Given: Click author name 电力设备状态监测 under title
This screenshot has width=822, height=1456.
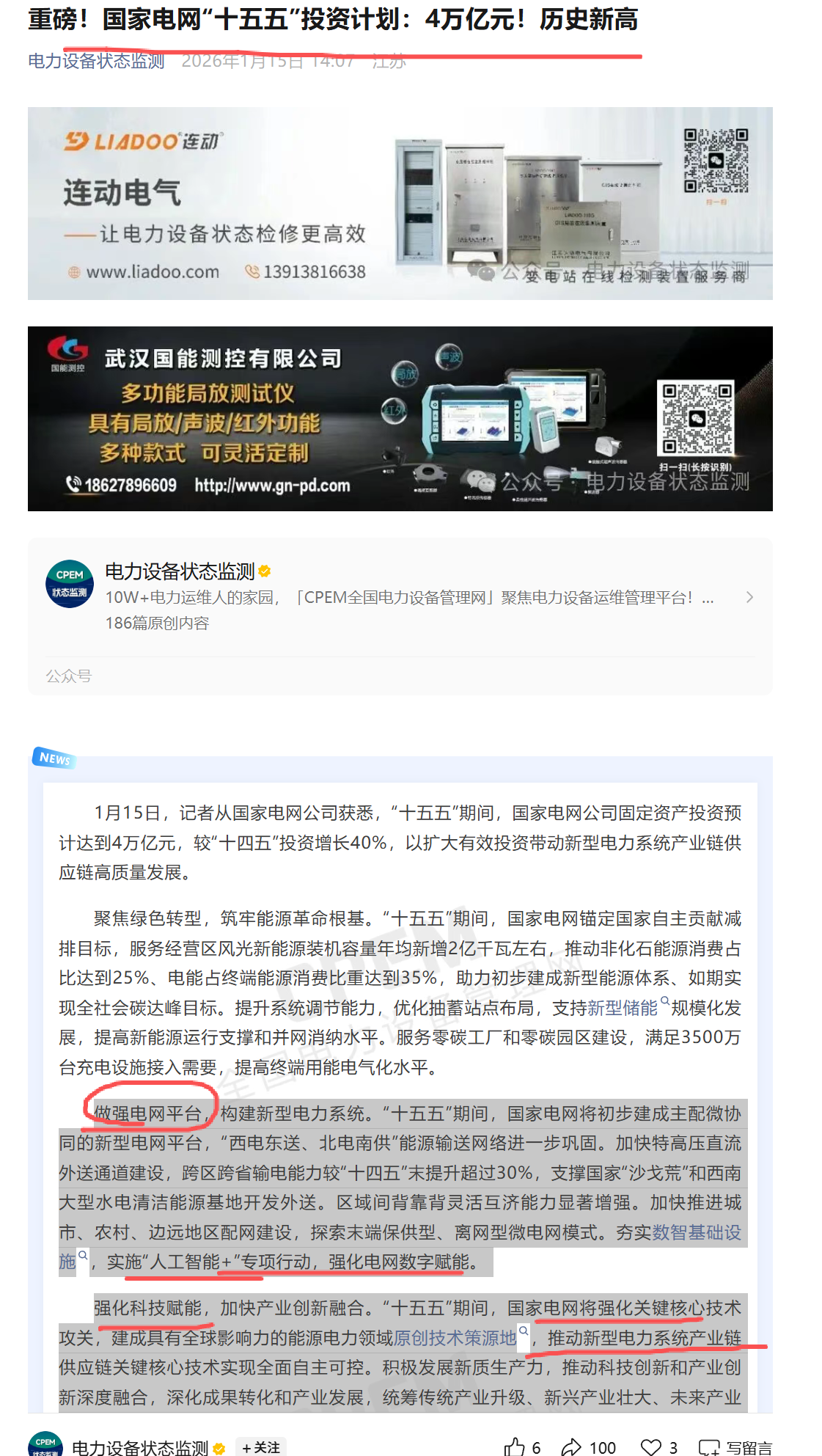Looking at the screenshot, I should coord(96,61).
